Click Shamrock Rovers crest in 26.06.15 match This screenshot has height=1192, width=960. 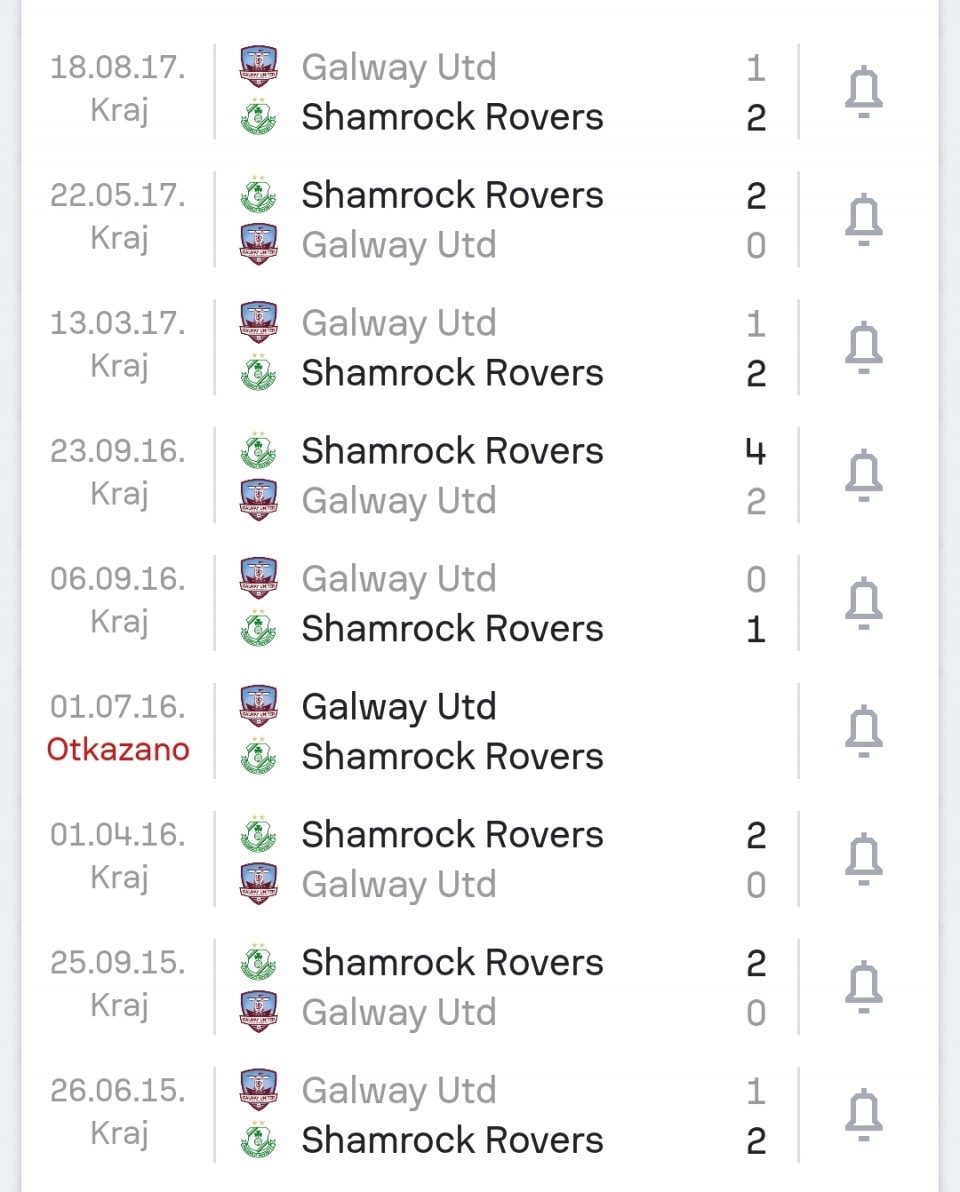pyautogui.click(x=258, y=1140)
